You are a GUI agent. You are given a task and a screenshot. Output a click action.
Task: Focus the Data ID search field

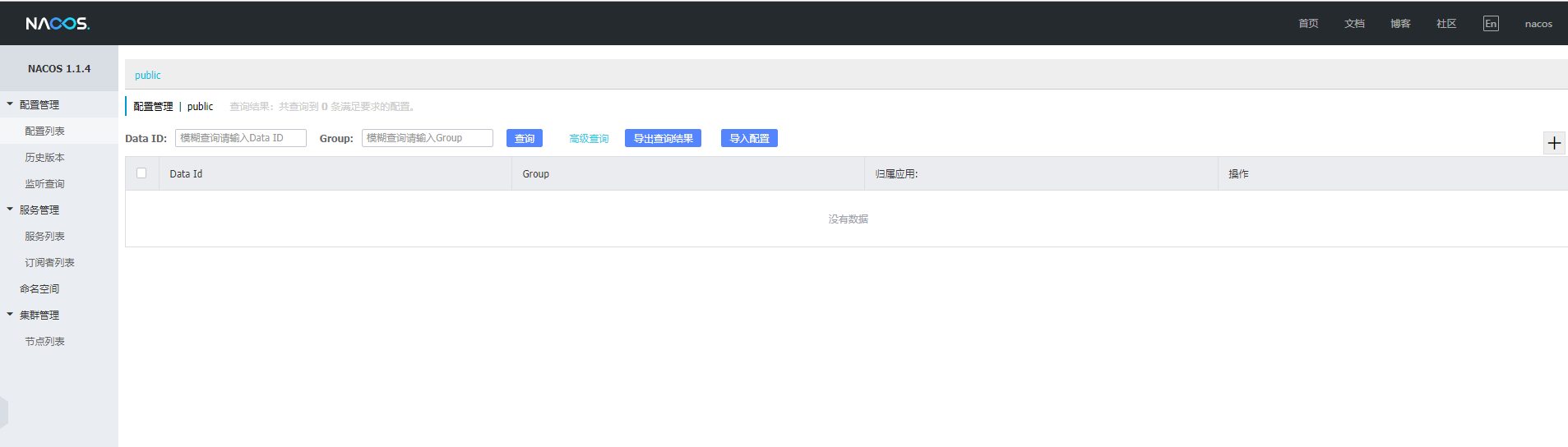point(241,138)
